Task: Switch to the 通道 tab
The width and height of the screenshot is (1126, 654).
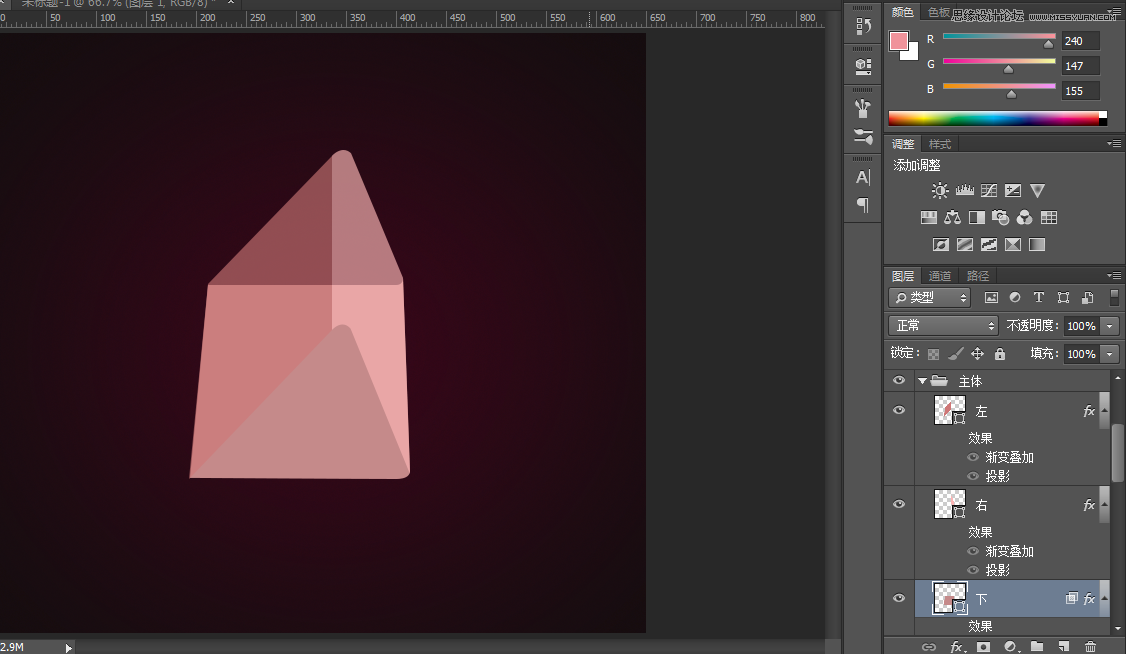Action: pyautogui.click(x=939, y=276)
